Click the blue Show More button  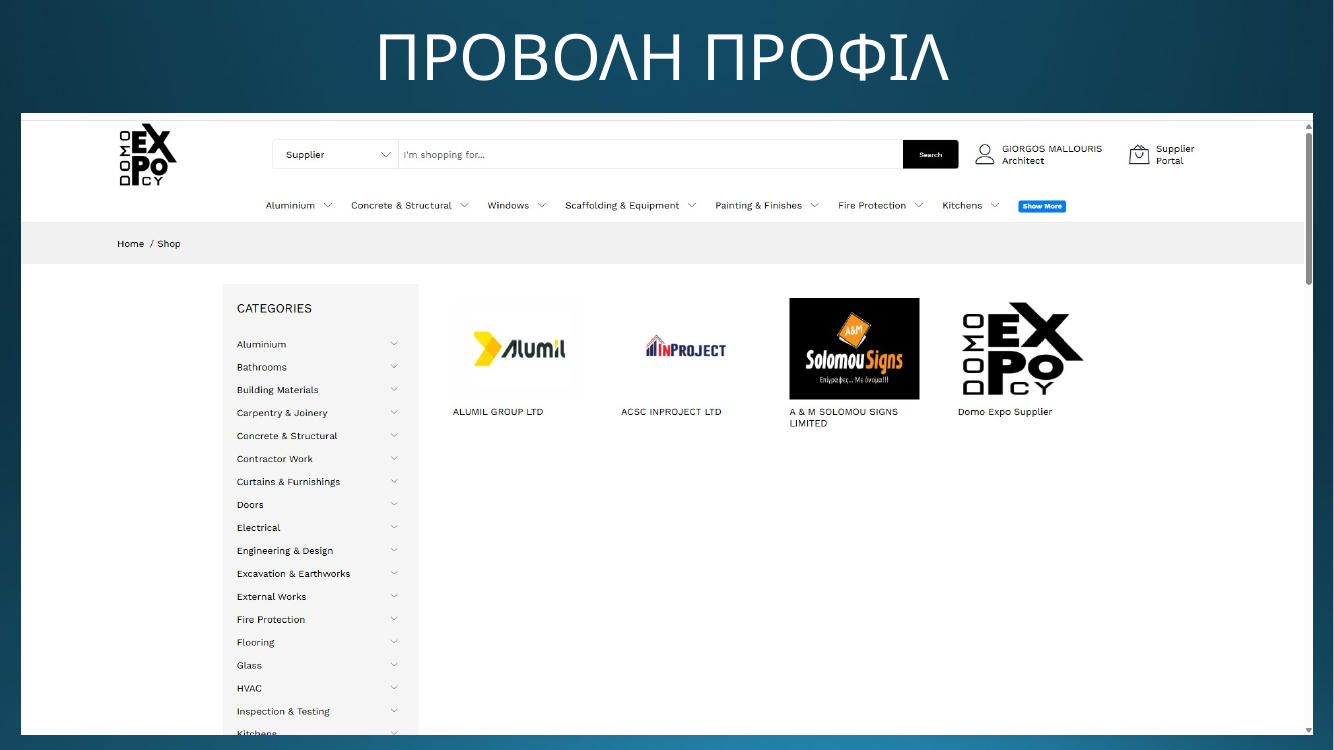tap(1042, 206)
